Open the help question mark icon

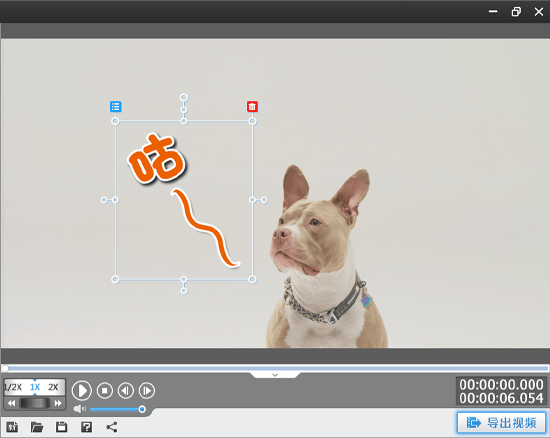coord(87,427)
